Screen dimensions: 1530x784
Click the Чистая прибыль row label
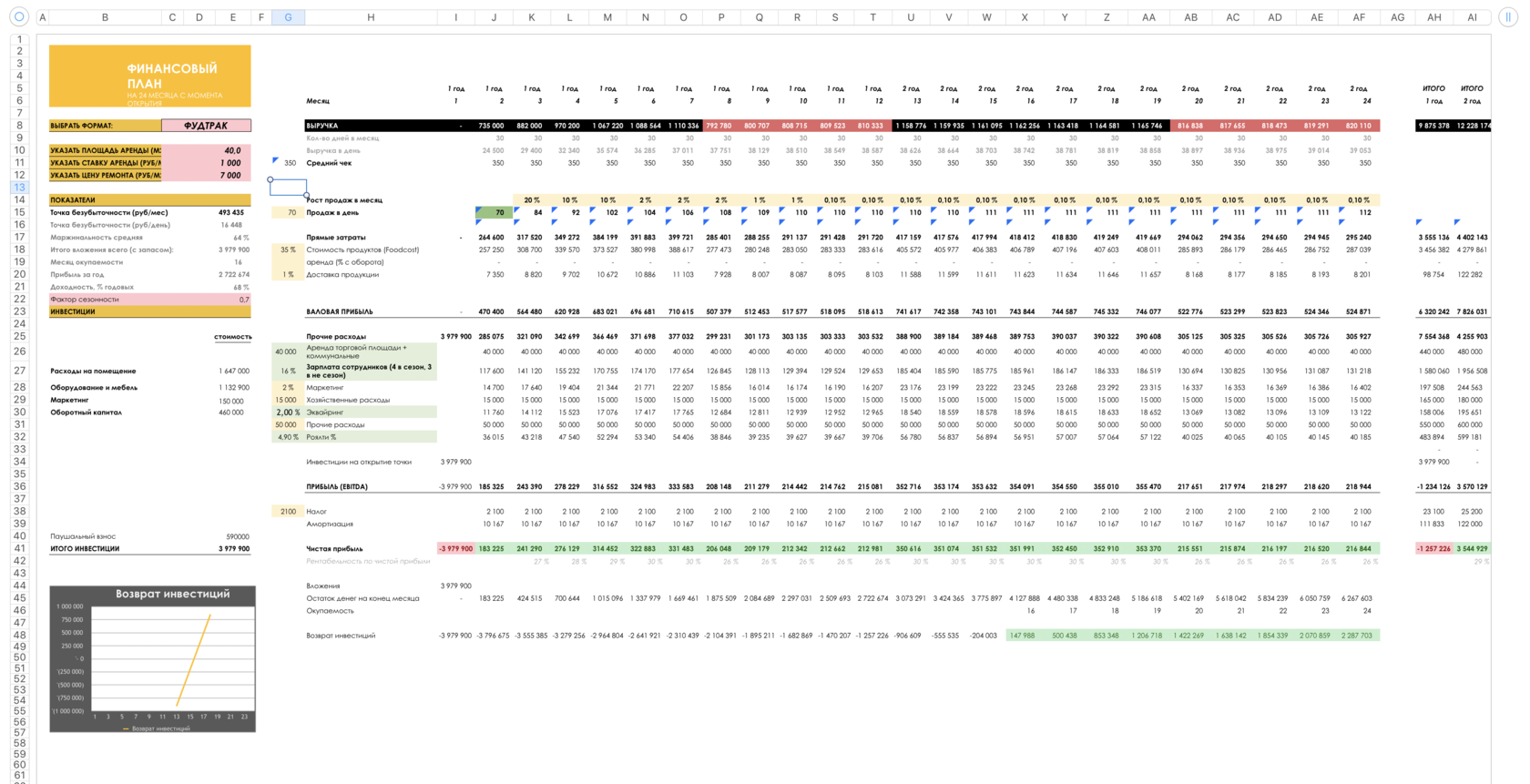coord(334,549)
